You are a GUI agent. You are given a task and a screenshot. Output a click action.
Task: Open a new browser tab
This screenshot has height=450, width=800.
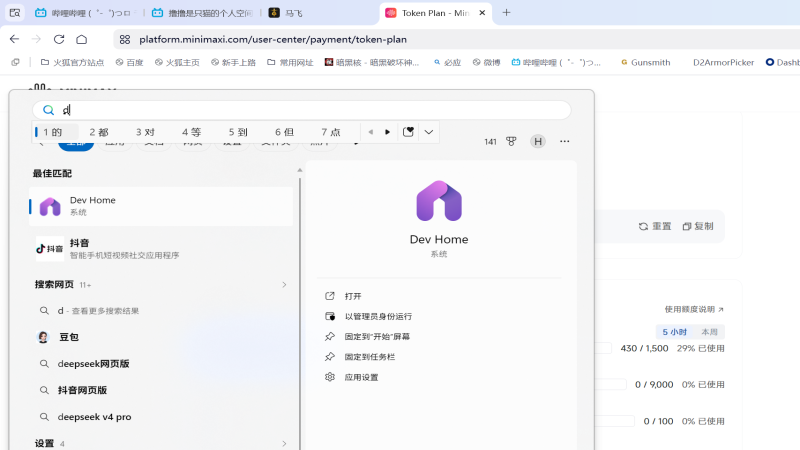coord(506,13)
